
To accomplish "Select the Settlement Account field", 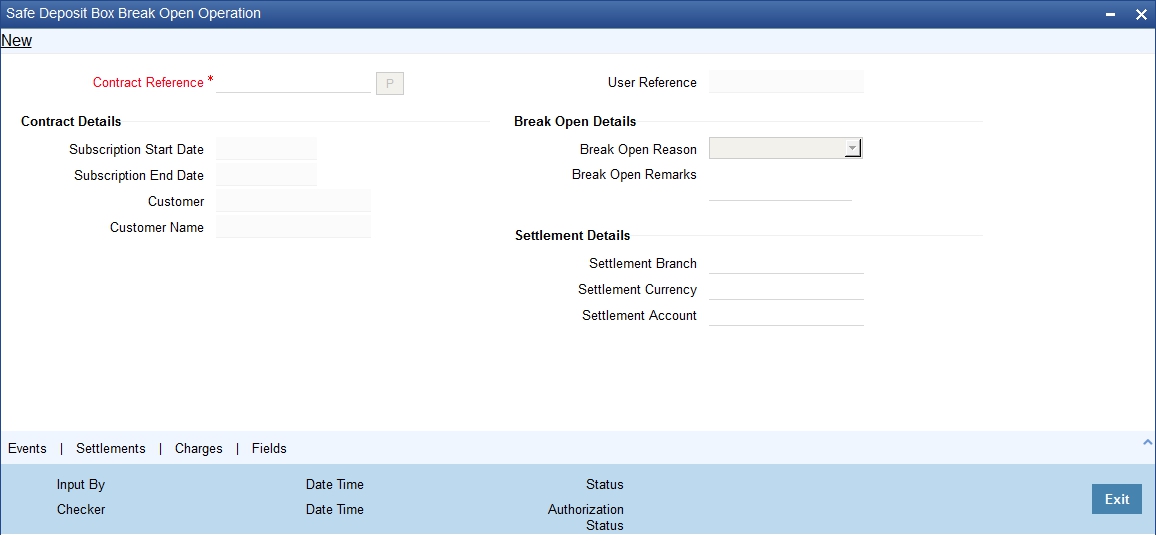I will (786, 315).
